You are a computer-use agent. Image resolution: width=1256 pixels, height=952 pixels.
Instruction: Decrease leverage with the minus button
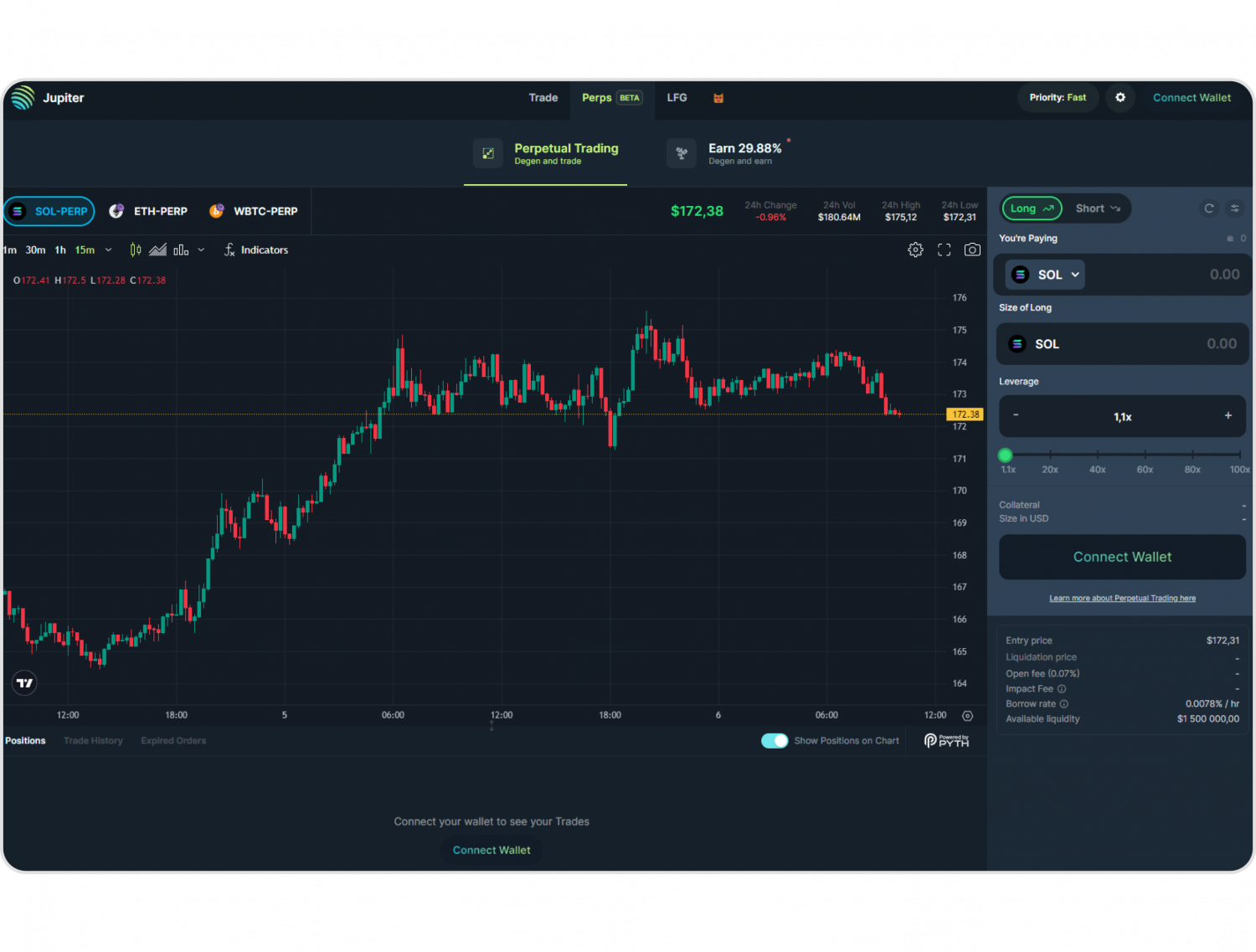click(x=1017, y=416)
